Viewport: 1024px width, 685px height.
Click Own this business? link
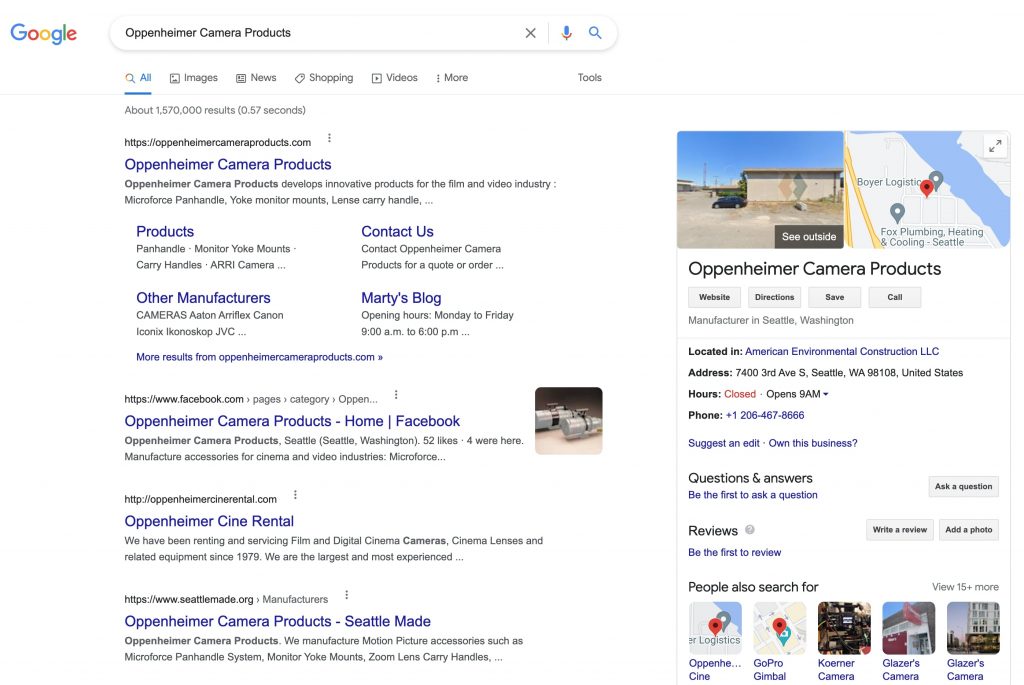click(x=813, y=443)
